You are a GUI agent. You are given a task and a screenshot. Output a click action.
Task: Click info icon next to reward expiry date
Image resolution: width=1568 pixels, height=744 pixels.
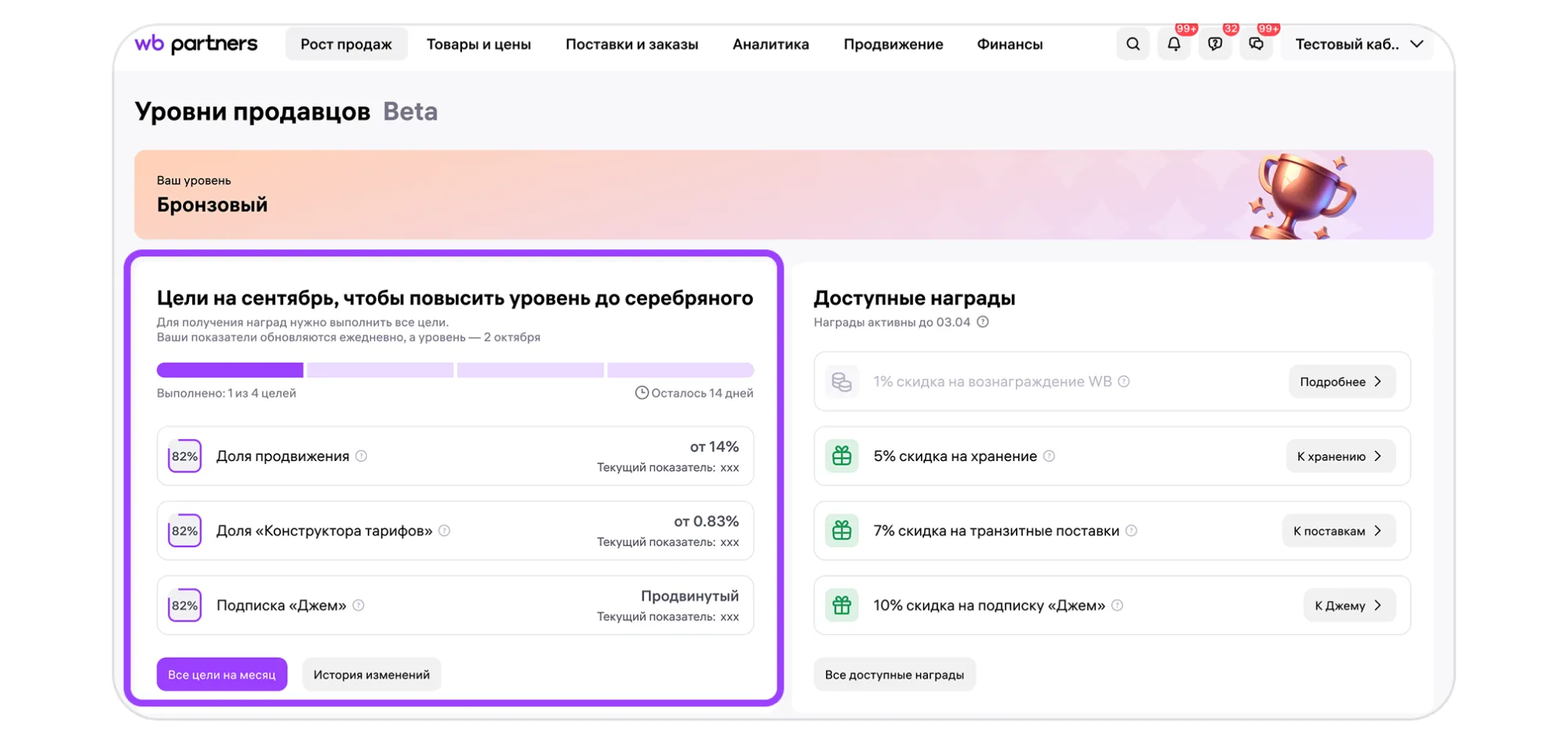(983, 322)
